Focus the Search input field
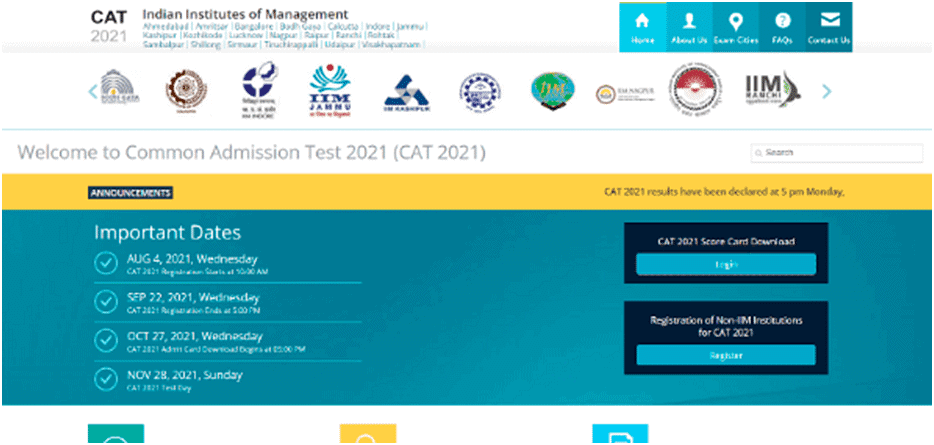Viewport: 934px width, 445px height. coord(836,153)
